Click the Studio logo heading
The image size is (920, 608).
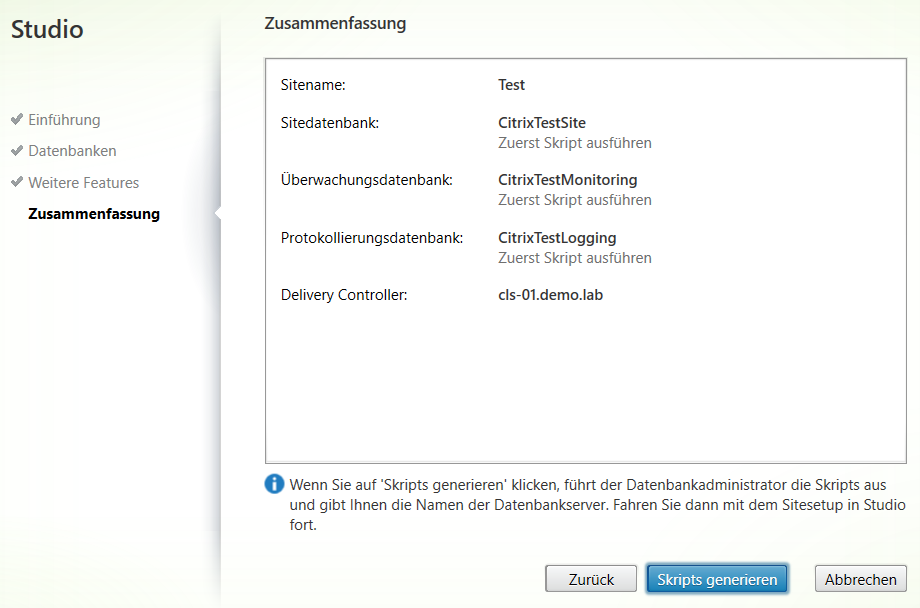pyautogui.click(x=45, y=30)
